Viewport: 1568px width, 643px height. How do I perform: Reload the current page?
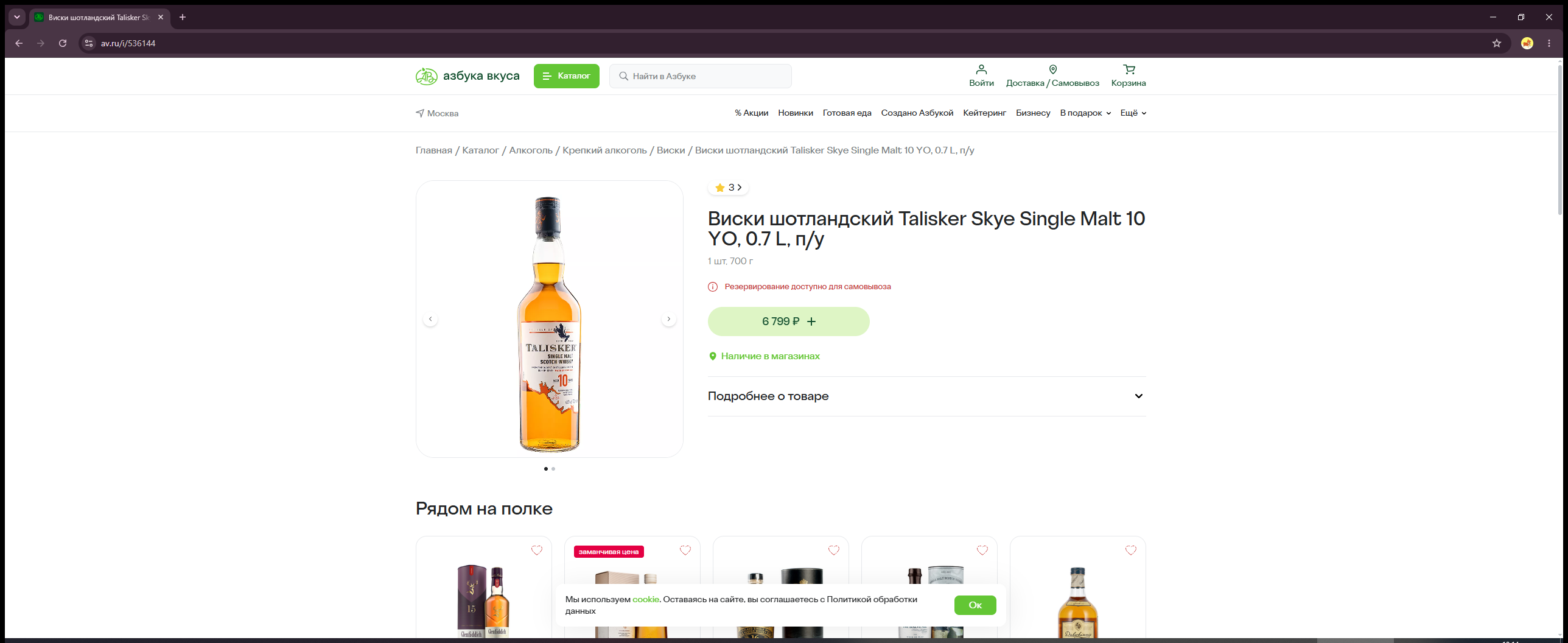(x=63, y=43)
